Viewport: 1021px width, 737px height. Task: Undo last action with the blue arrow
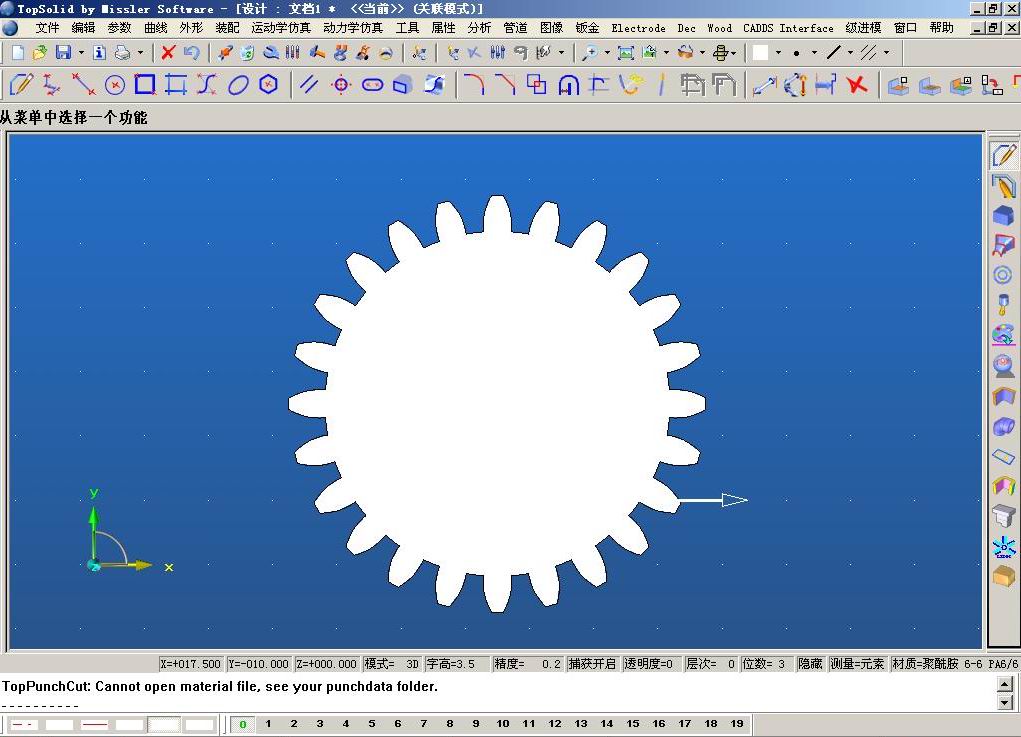tap(191, 53)
